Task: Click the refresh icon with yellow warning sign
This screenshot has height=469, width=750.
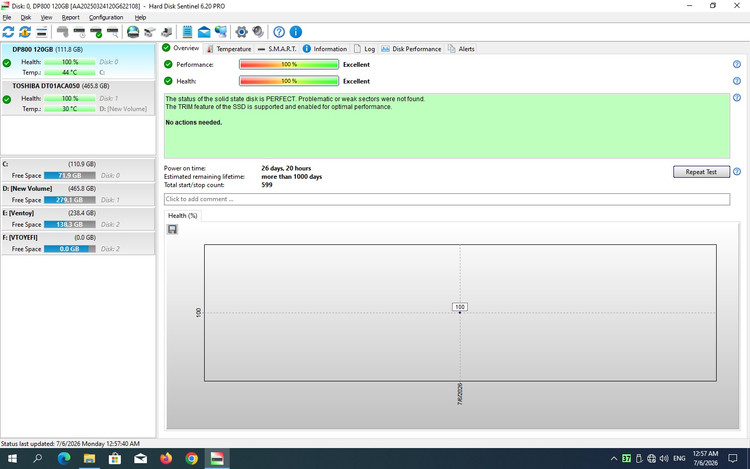Action: point(25,32)
